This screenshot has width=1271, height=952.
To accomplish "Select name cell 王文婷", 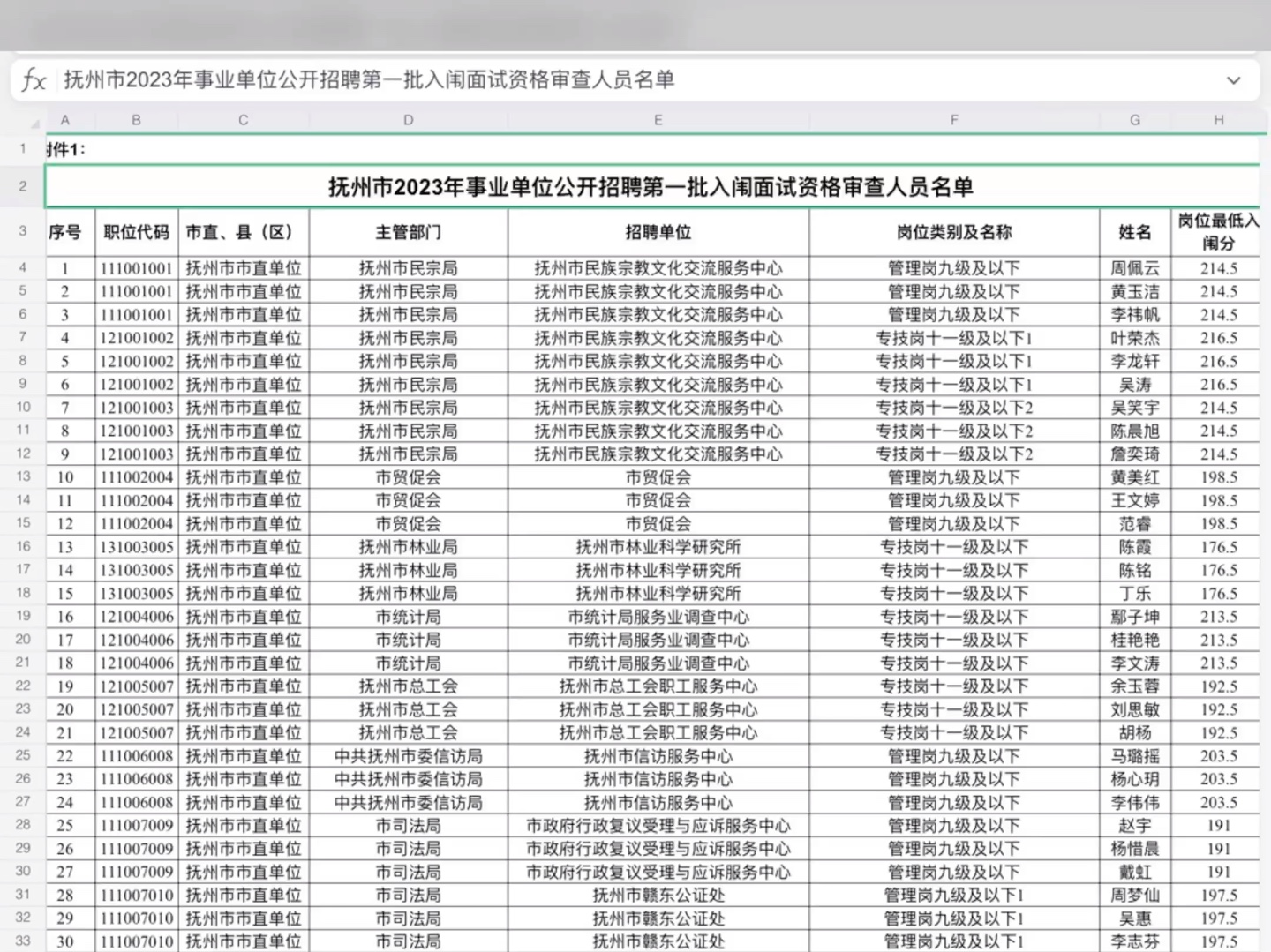I will 1135,500.
